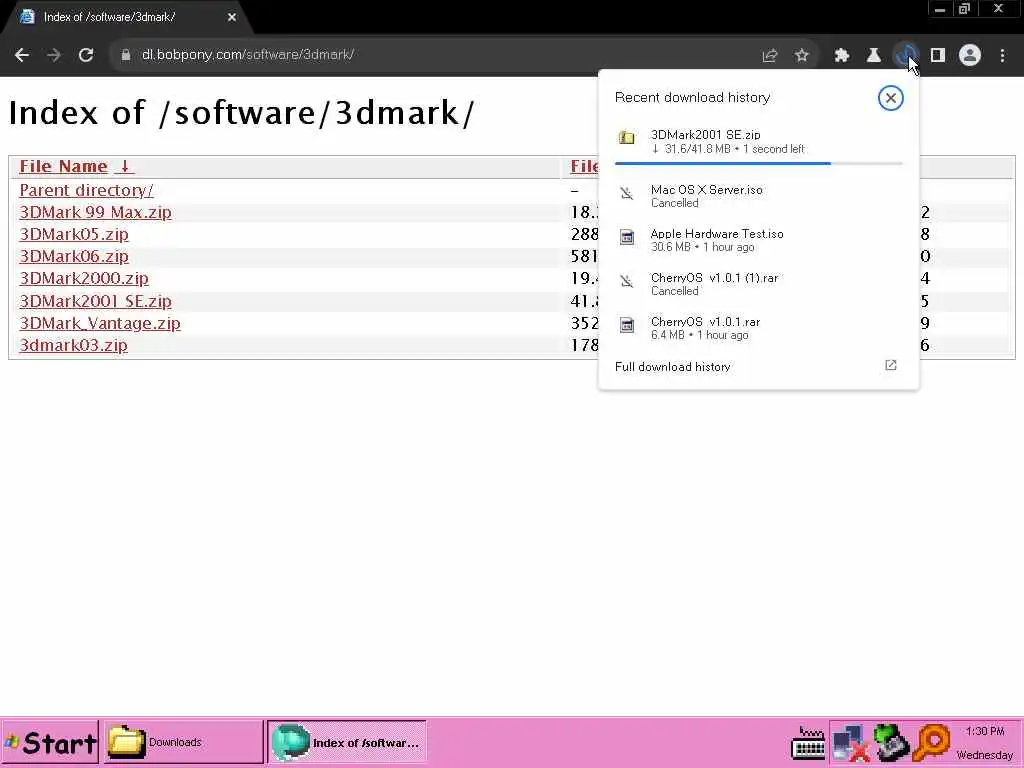The width and height of the screenshot is (1024, 768).
Task: Click the share page icon
Action: [770, 56]
